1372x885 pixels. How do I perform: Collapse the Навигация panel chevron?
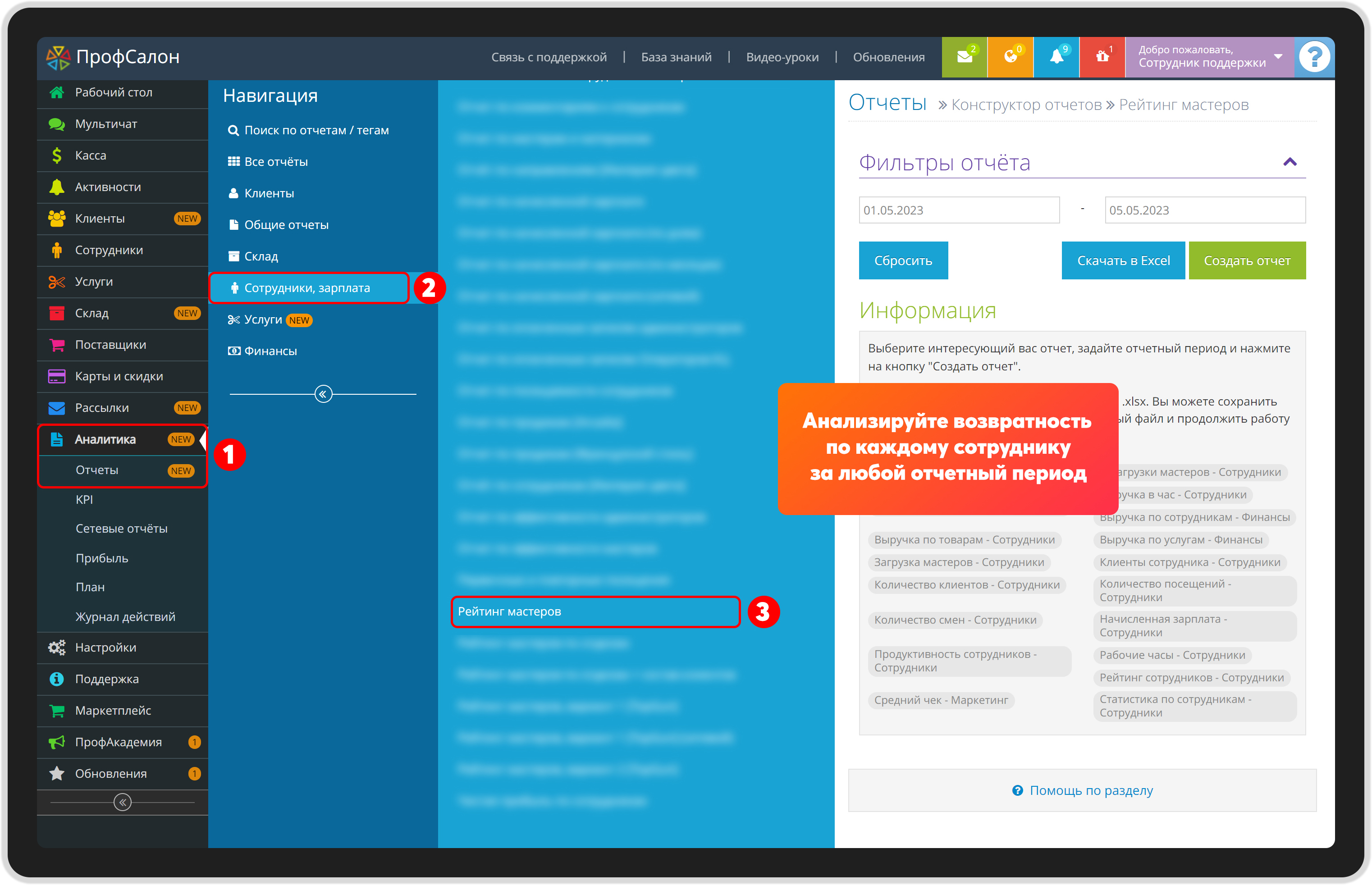(x=324, y=394)
